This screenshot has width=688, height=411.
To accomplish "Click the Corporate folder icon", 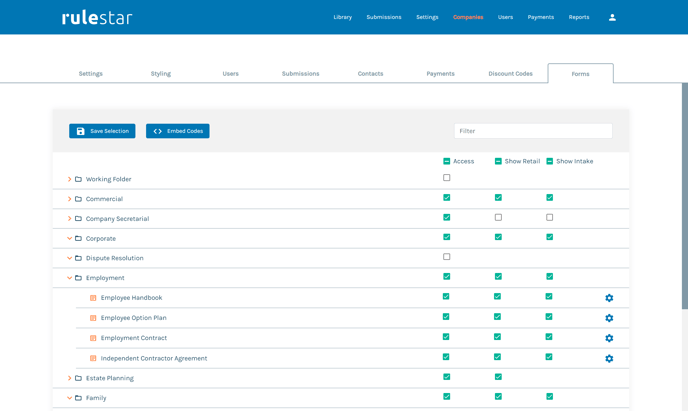I will pyautogui.click(x=79, y=238).
